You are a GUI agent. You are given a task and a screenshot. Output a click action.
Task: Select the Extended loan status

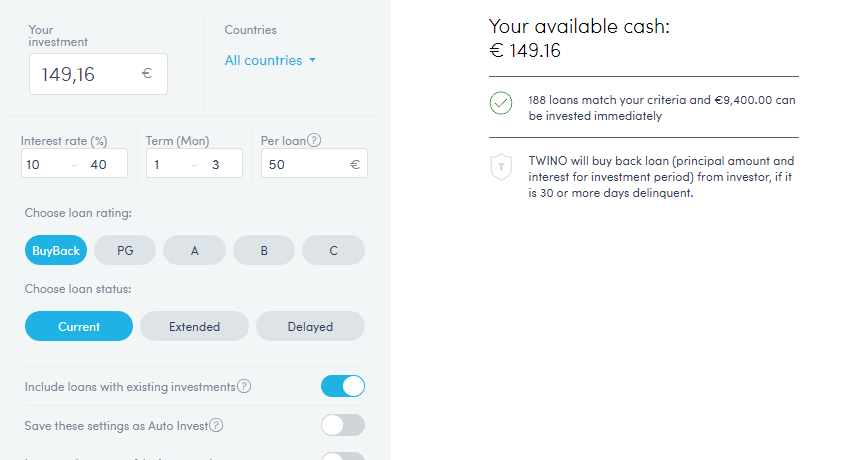pos(194,326)
